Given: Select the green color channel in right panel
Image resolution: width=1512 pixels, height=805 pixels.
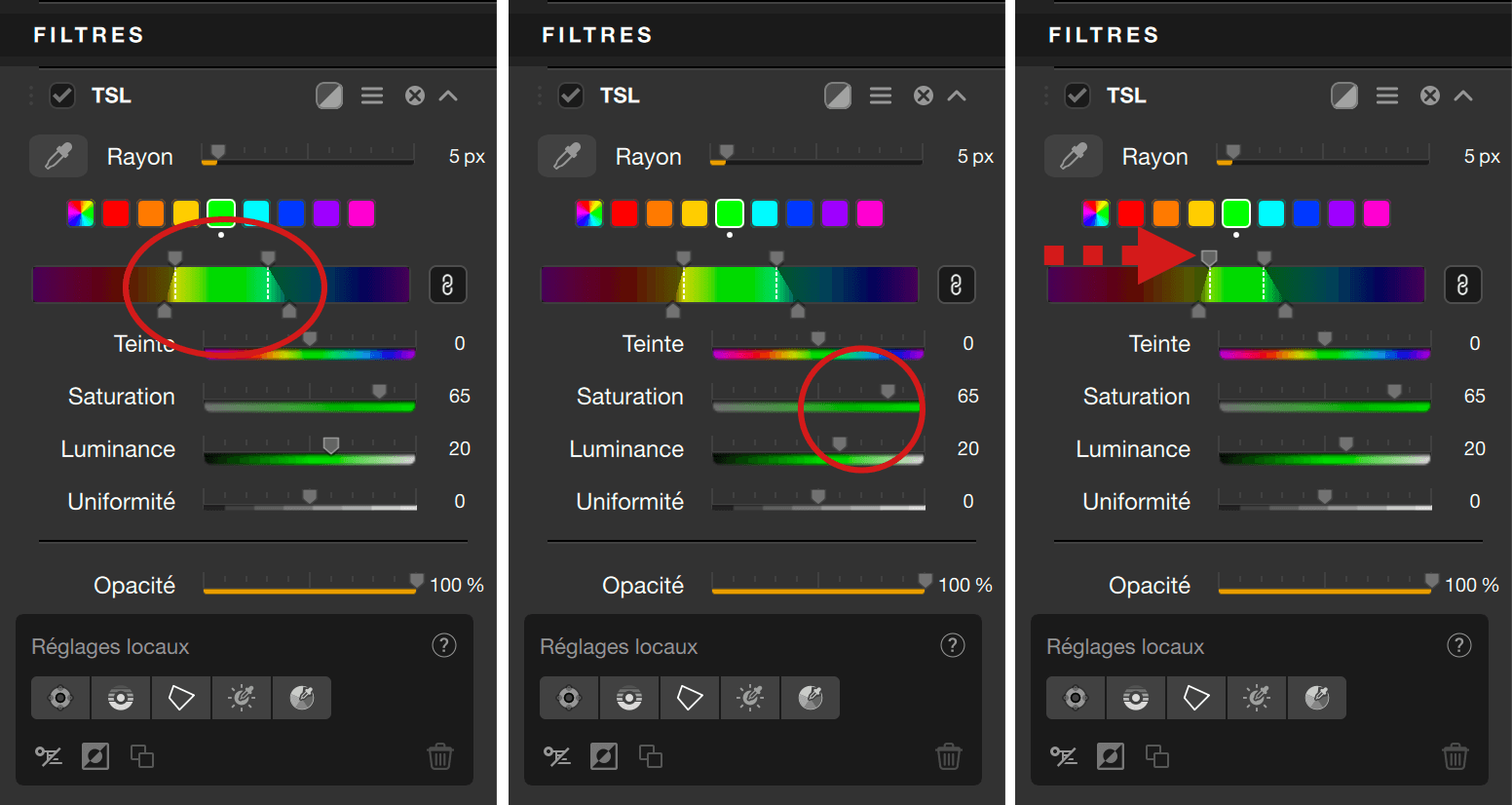Looking at the screenshot, I should 1236,213.
